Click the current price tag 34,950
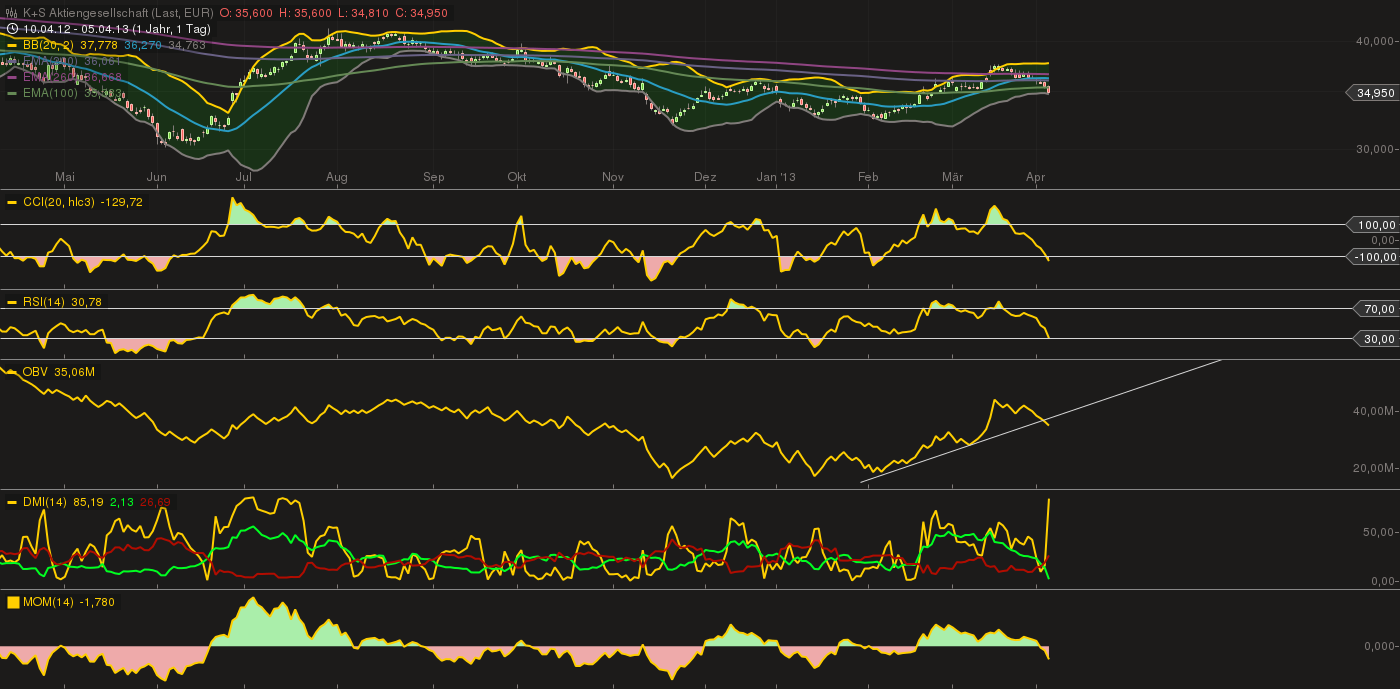The height and width of the screenshot is (689, 1400). 1372,93
